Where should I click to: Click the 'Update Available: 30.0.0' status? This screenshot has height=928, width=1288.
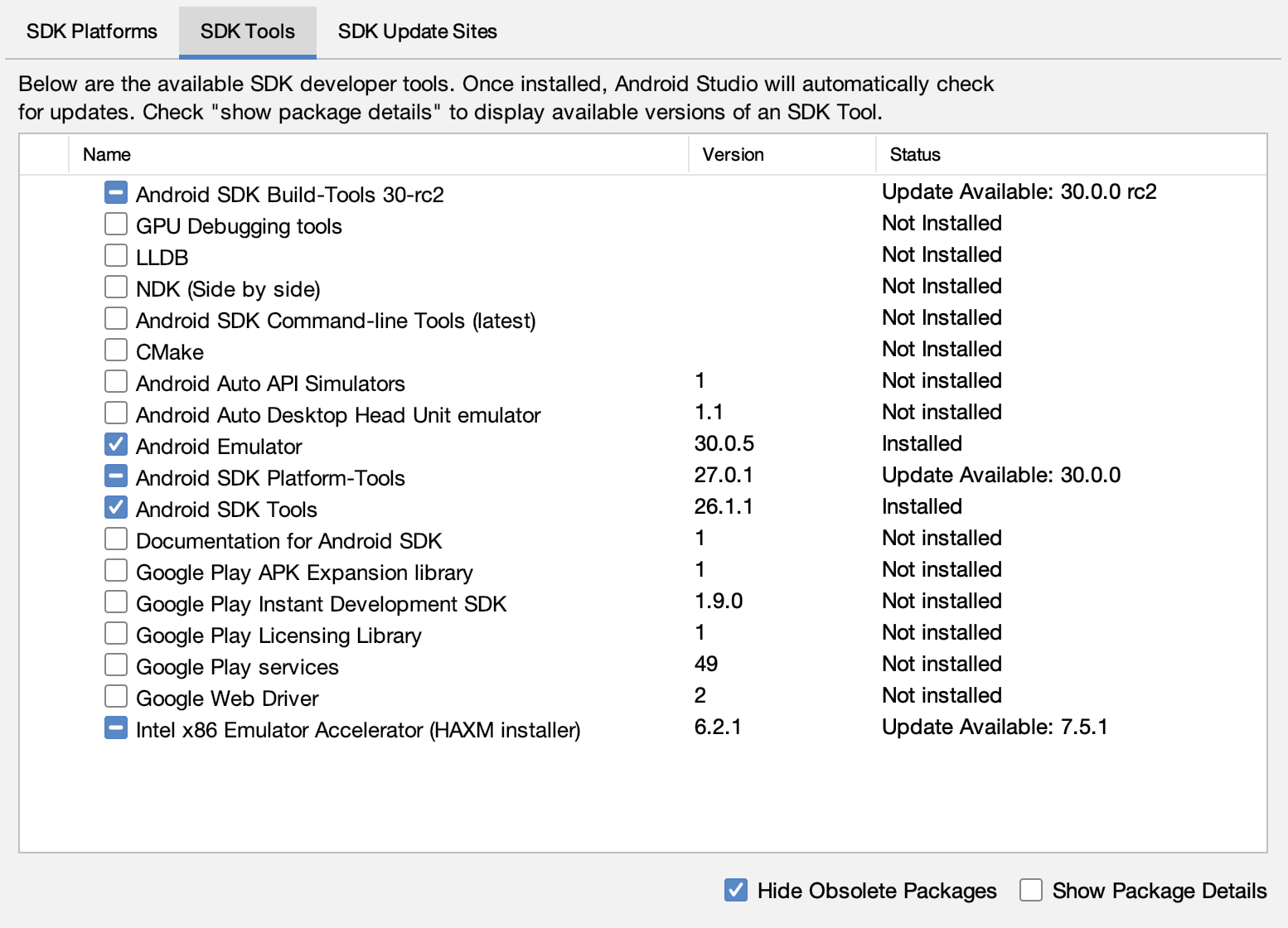coord(1001,475)
